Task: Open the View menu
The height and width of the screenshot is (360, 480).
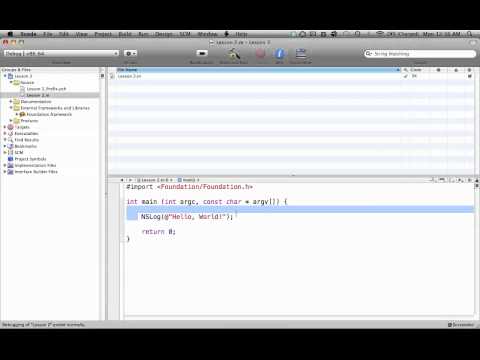Action: (x=81, y=34)
